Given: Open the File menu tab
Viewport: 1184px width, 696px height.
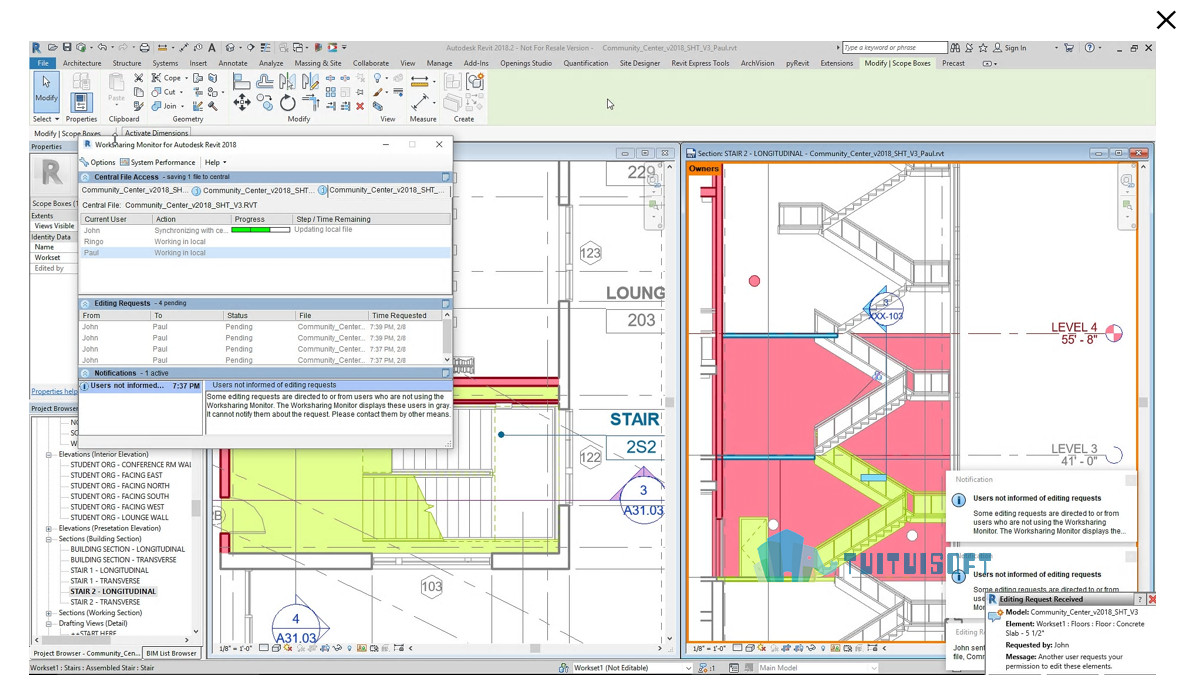Looking at the screenshot, I should tap(43, 63).
